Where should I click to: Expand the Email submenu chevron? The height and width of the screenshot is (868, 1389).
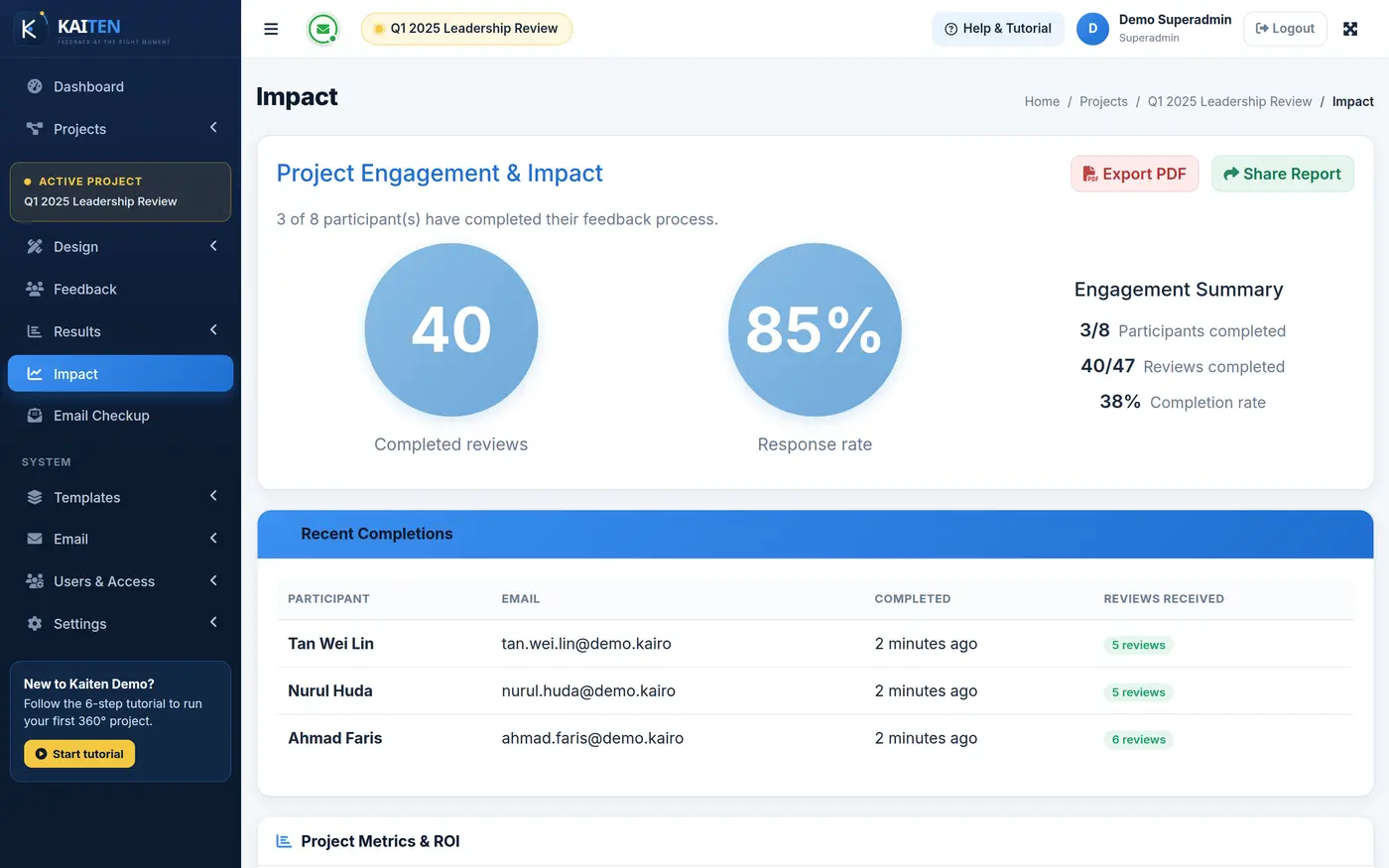pos(213,539)
